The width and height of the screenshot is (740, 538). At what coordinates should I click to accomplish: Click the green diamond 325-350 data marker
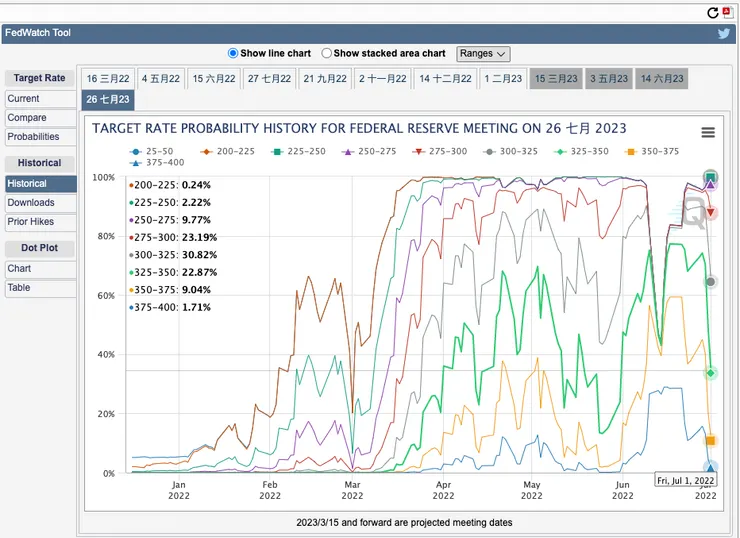click(x=710, y=373)
